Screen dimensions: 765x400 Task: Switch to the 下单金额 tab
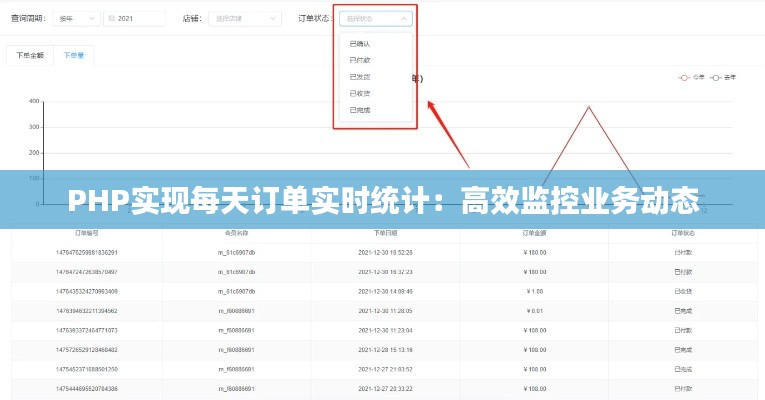click(x=30, y=55)
